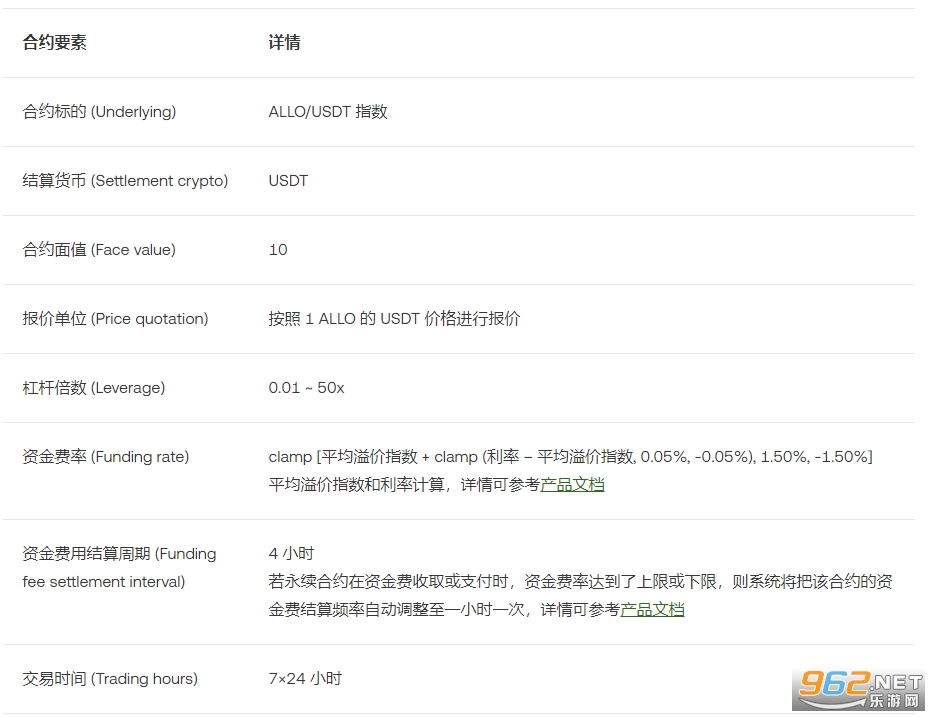Viewport: 931px width, 717px height.
Task: Click the face value of 10
Action: [277, 250]
